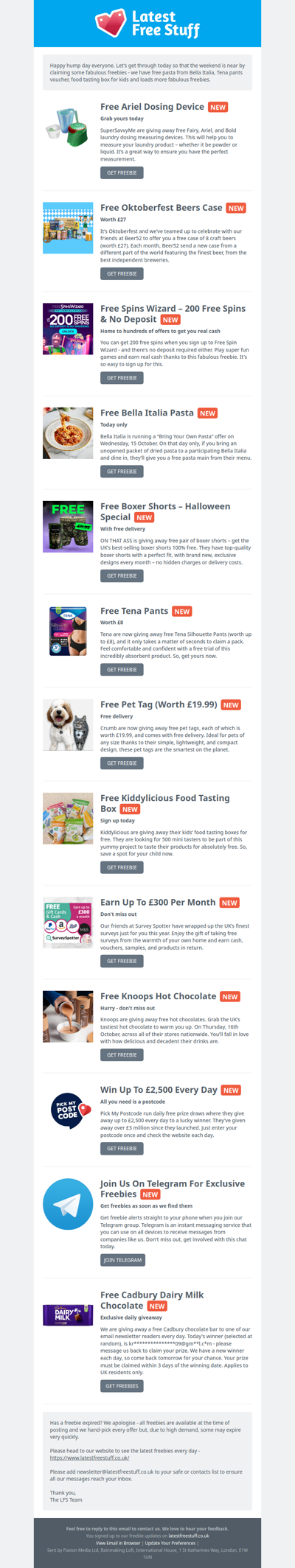
Task: Click the Tena Pants product image
Action: (x=68, y=631)
